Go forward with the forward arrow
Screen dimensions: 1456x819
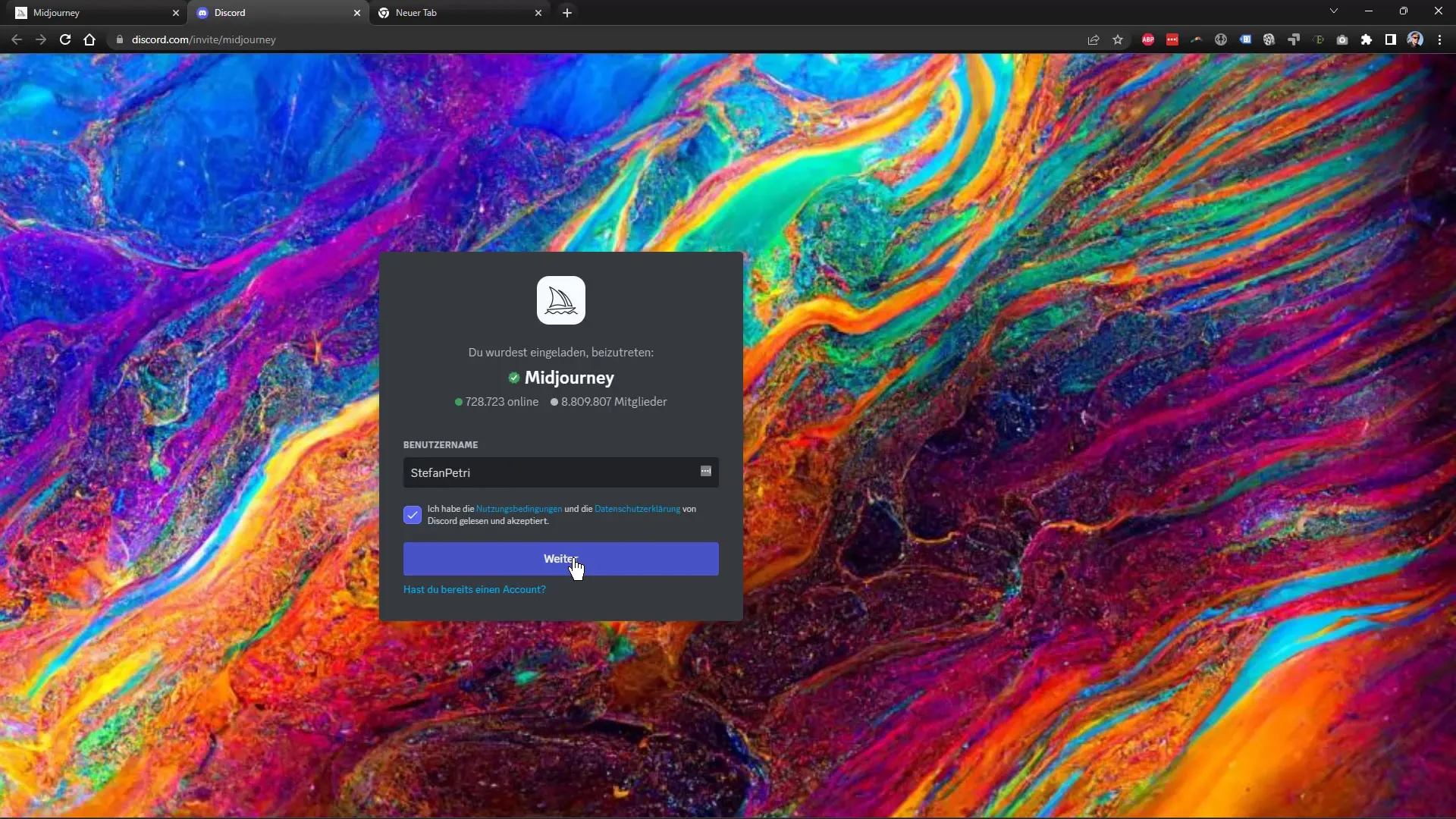(41, 39)
